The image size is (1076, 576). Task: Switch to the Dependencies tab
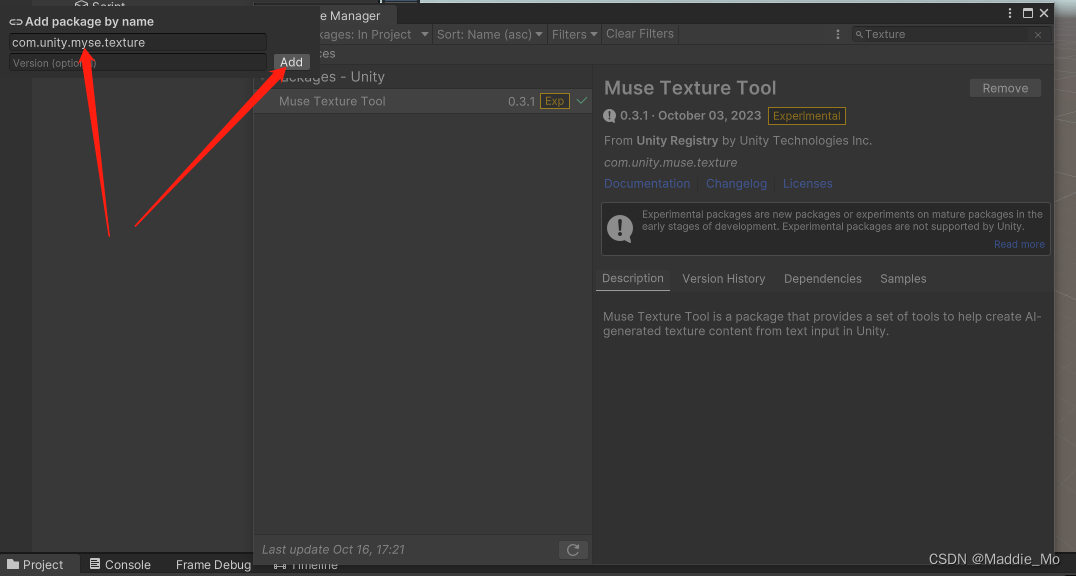click(x=823, y=279)
